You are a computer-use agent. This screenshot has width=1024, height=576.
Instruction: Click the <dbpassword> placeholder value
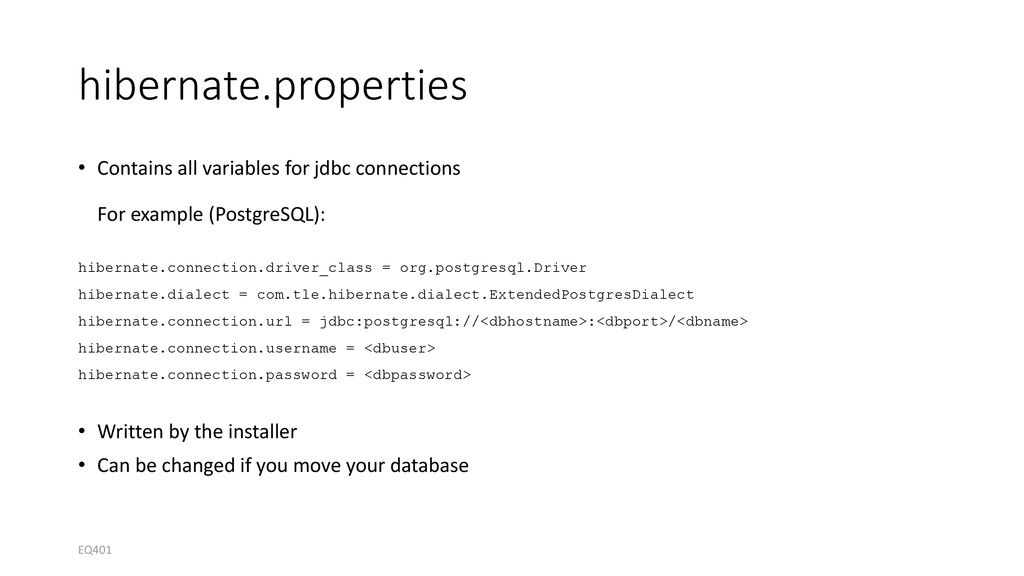(x=417, y=375)
